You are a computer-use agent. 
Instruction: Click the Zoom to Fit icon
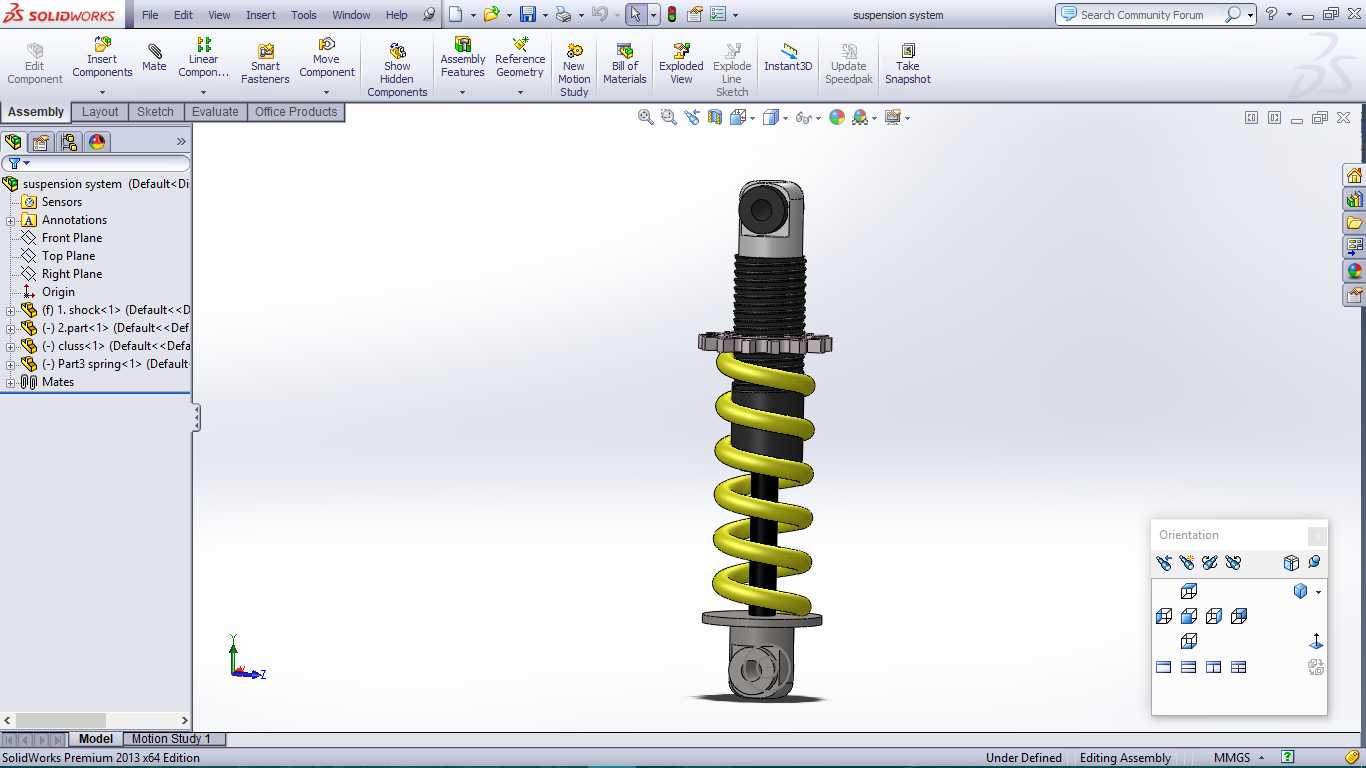646,117
